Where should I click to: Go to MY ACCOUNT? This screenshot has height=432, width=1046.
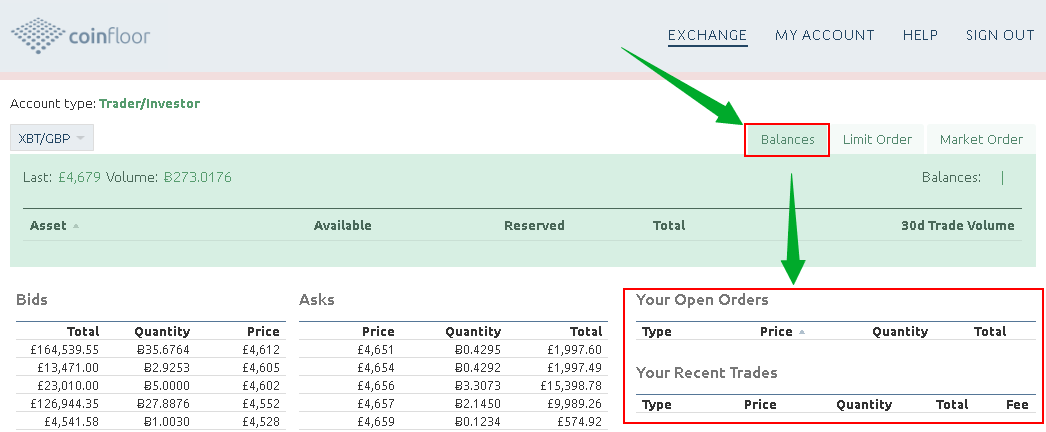pos(825,35)
